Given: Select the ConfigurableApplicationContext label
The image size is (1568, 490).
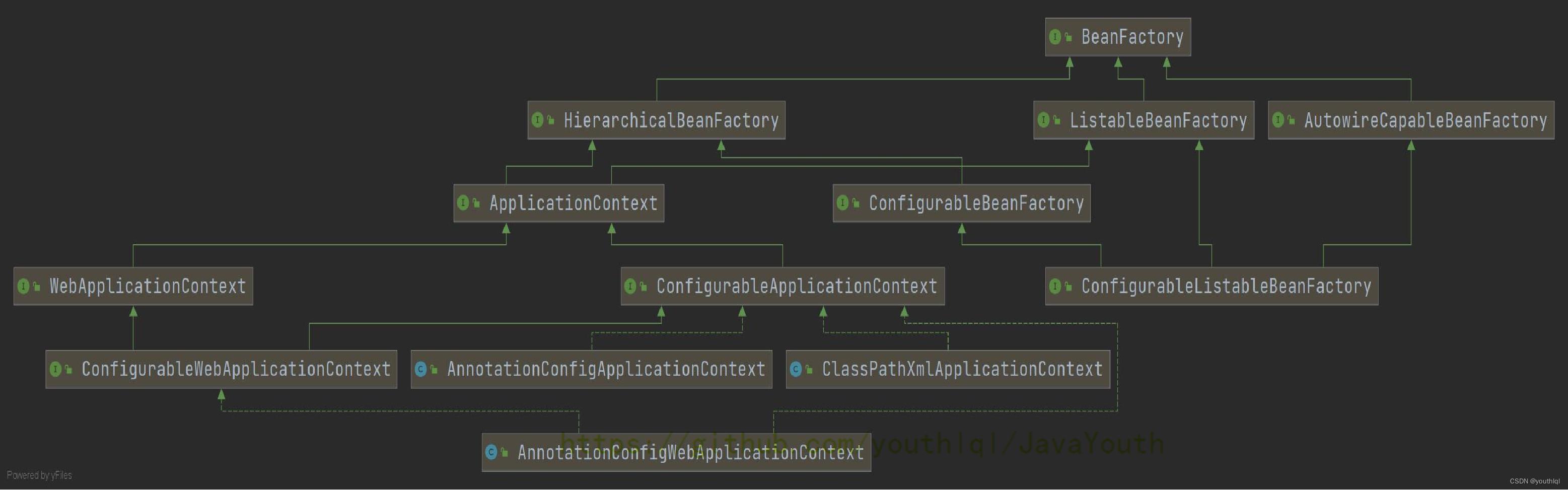Looking at the screenshot, I should (796, 286).
